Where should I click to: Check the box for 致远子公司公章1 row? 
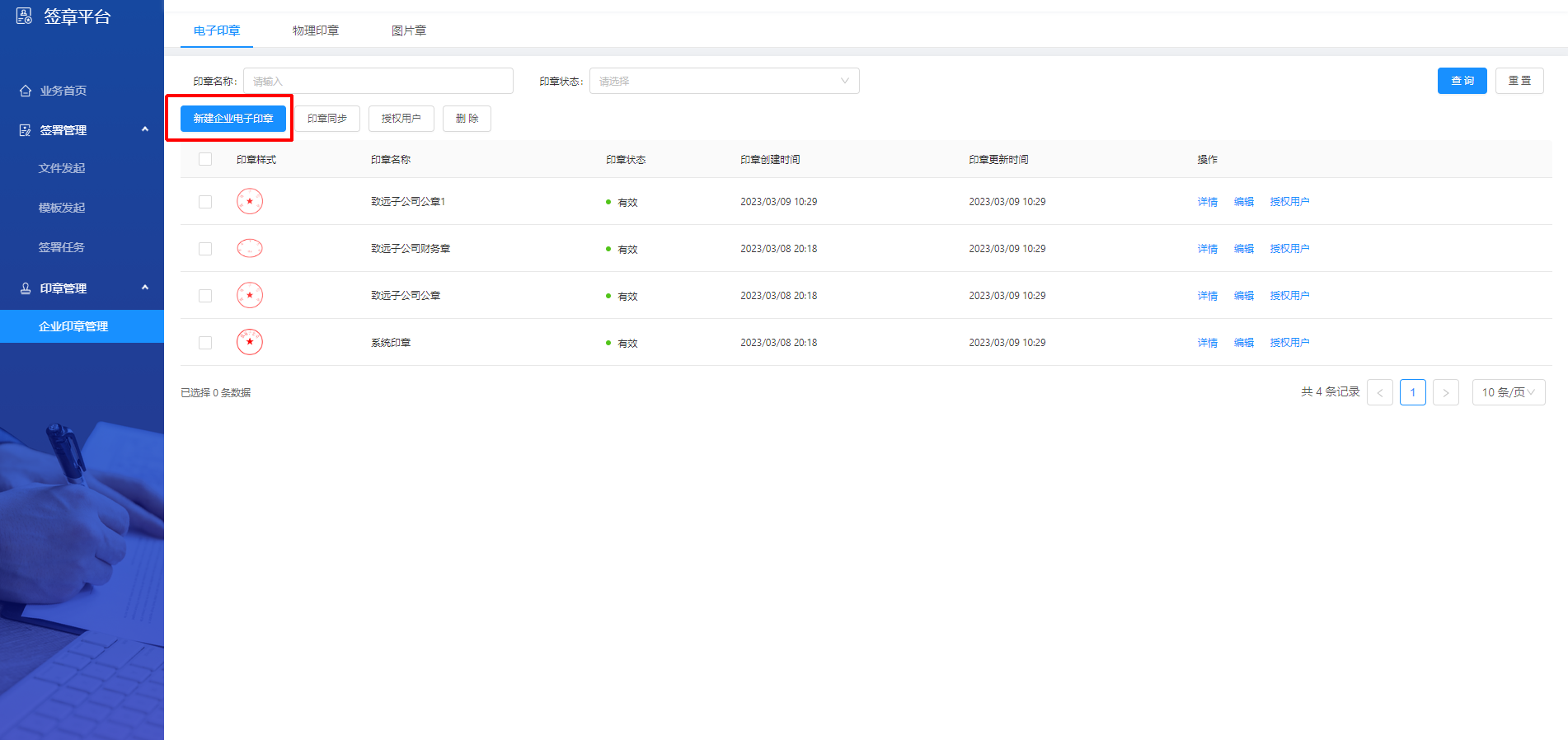click(x=205, y=202)
